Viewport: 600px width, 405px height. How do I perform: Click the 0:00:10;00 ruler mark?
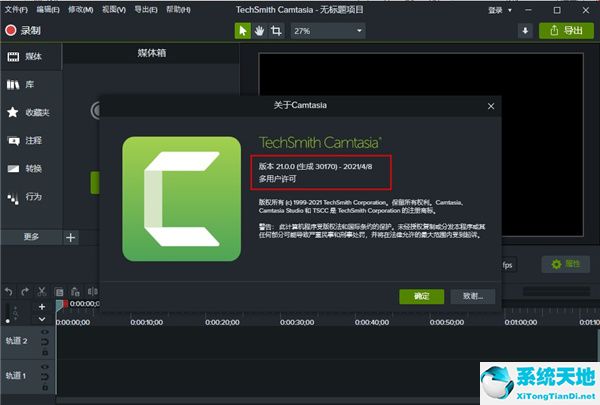pyautogui.click(x=147, y=323)
